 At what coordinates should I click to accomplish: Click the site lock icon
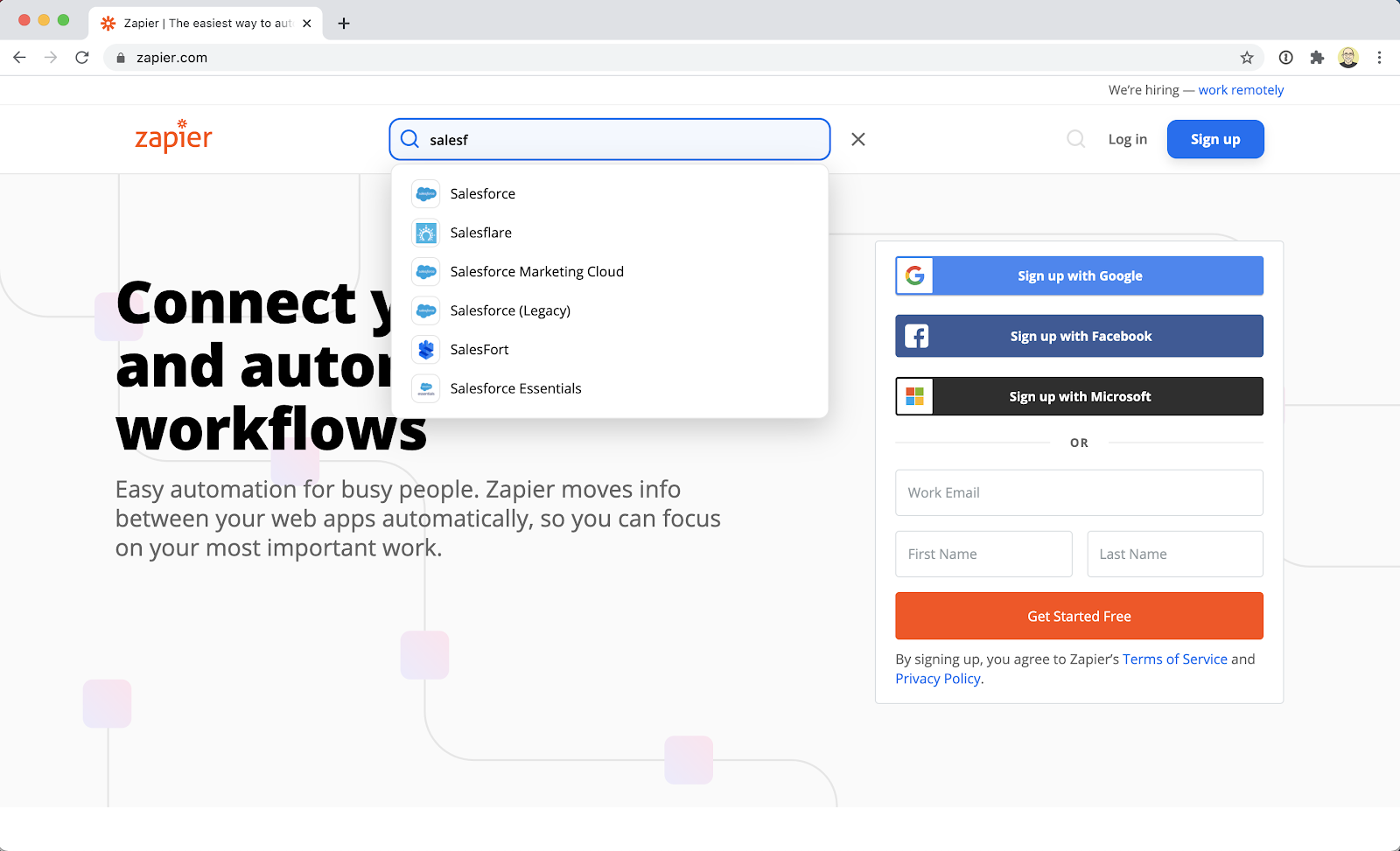tap(121, 58)
